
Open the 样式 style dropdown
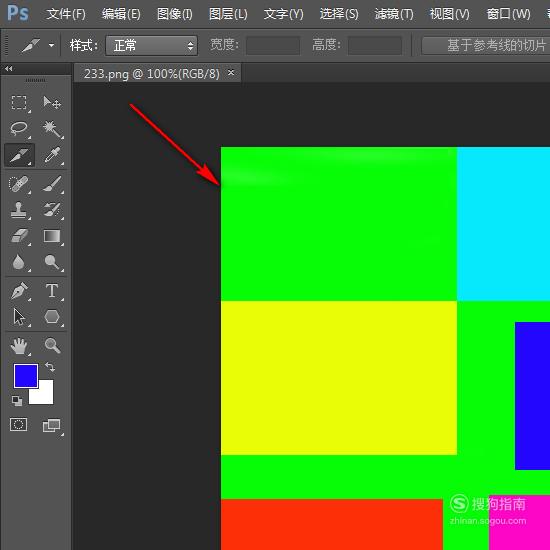(x=152, y=45)
